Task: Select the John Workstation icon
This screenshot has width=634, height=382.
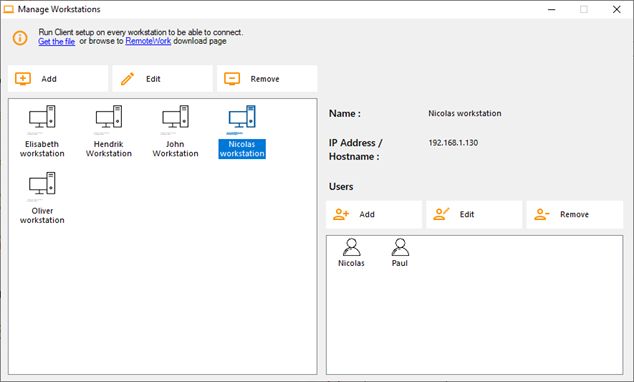Action: pyautogui.click(x=175, y=118)
